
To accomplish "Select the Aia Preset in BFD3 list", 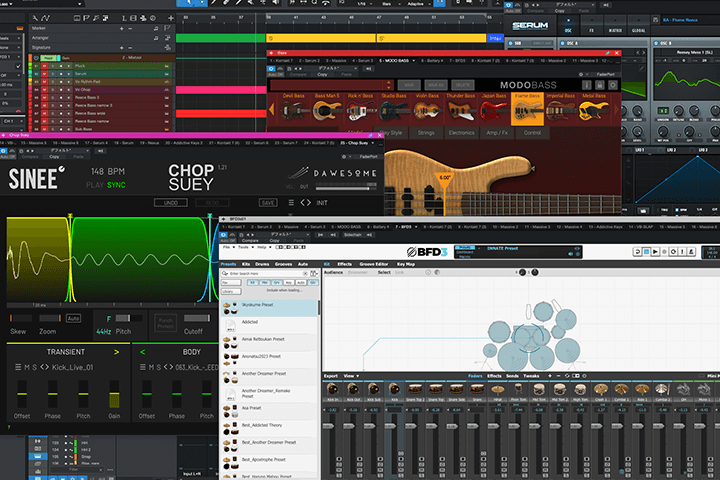I will coord(270,411).
